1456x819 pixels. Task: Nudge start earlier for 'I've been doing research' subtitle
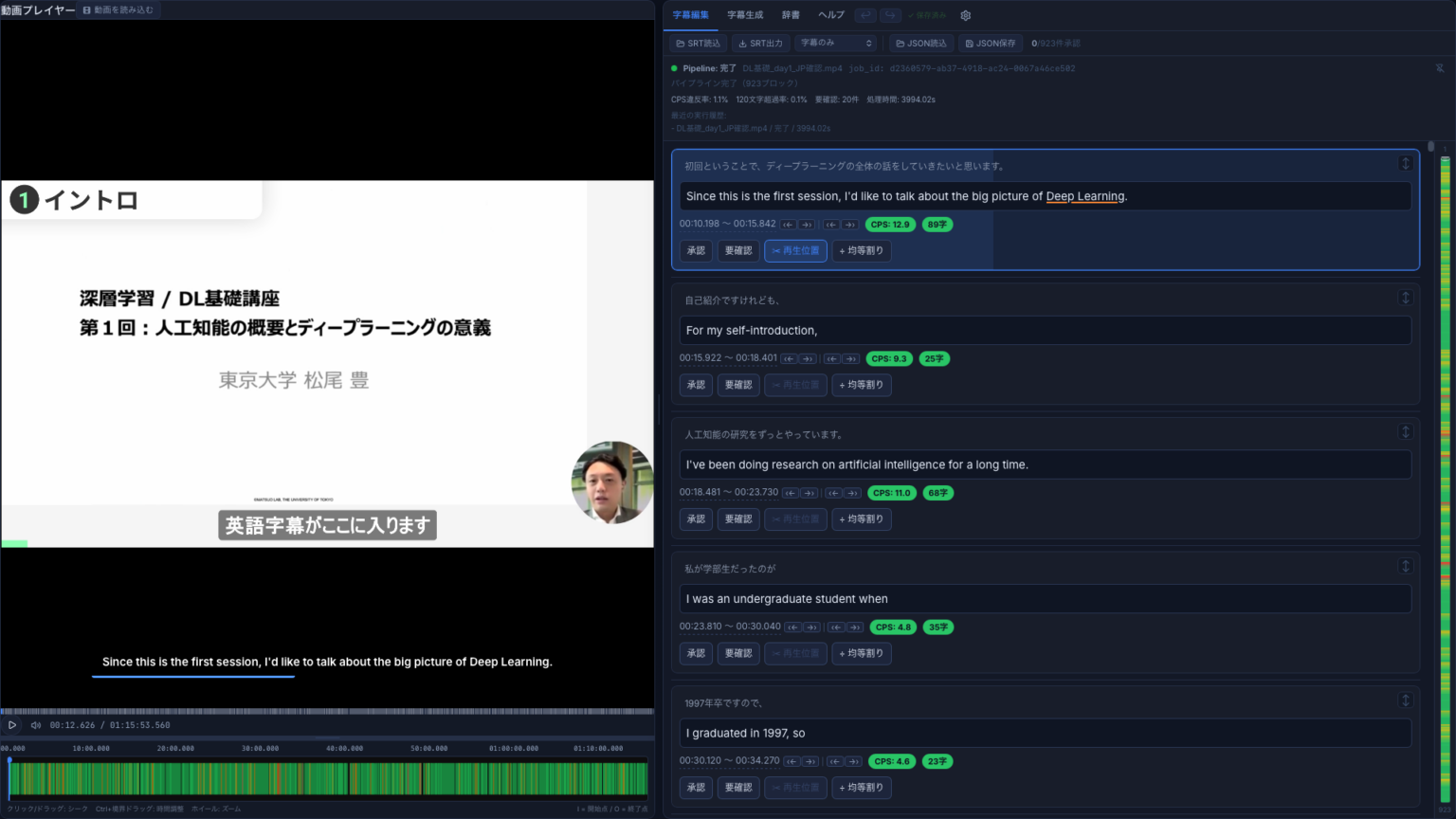tap(791, 493)
